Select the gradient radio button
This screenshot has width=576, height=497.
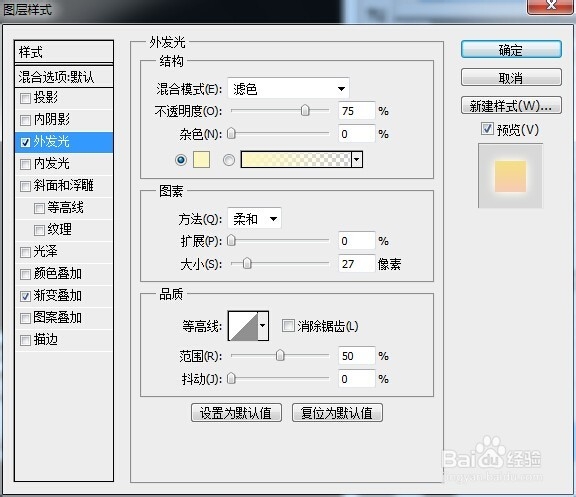(x=229, y=160)
